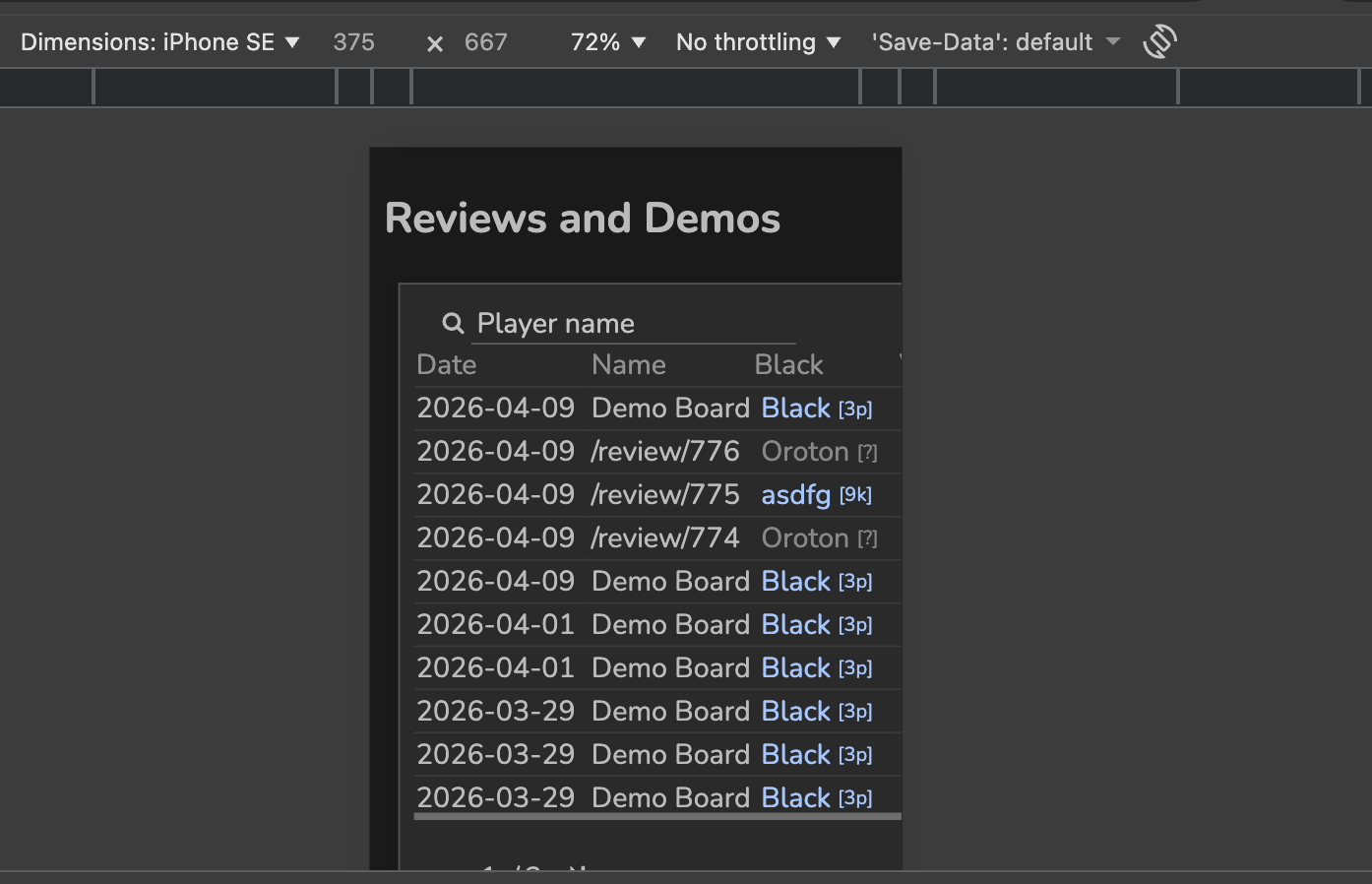The width and height of the screenshot is (1372, 884).
Task: Open the Dimensions: iPhone SE dropdown
Action: coord(160,42)
